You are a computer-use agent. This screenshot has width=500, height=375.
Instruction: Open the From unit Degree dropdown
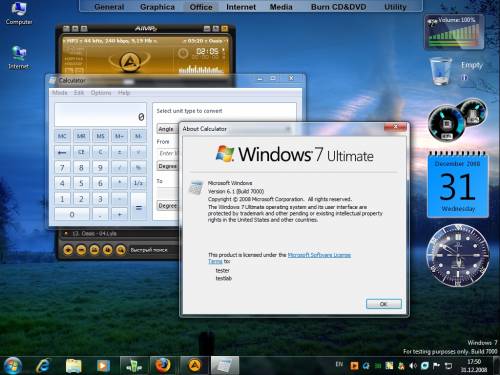point(168,166)
